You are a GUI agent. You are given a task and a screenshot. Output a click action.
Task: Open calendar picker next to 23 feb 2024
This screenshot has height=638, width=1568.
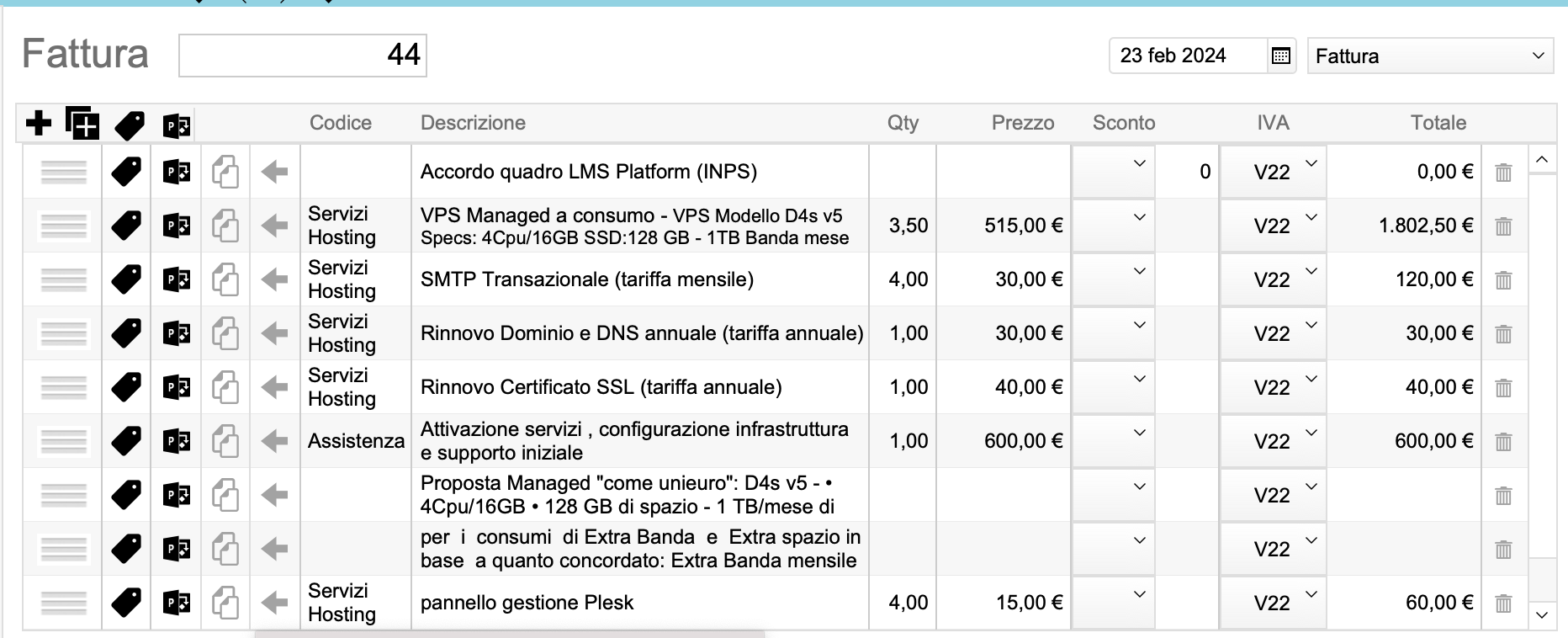coord(1280,56)
